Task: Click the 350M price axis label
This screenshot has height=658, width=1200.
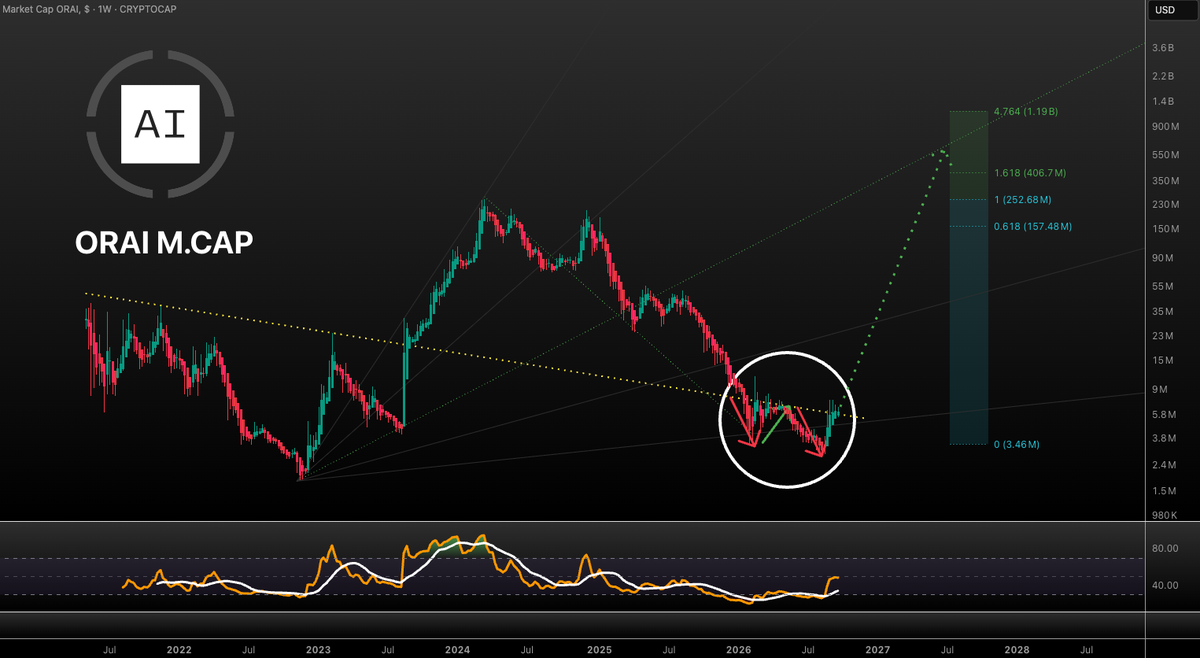Action: 1165,181
